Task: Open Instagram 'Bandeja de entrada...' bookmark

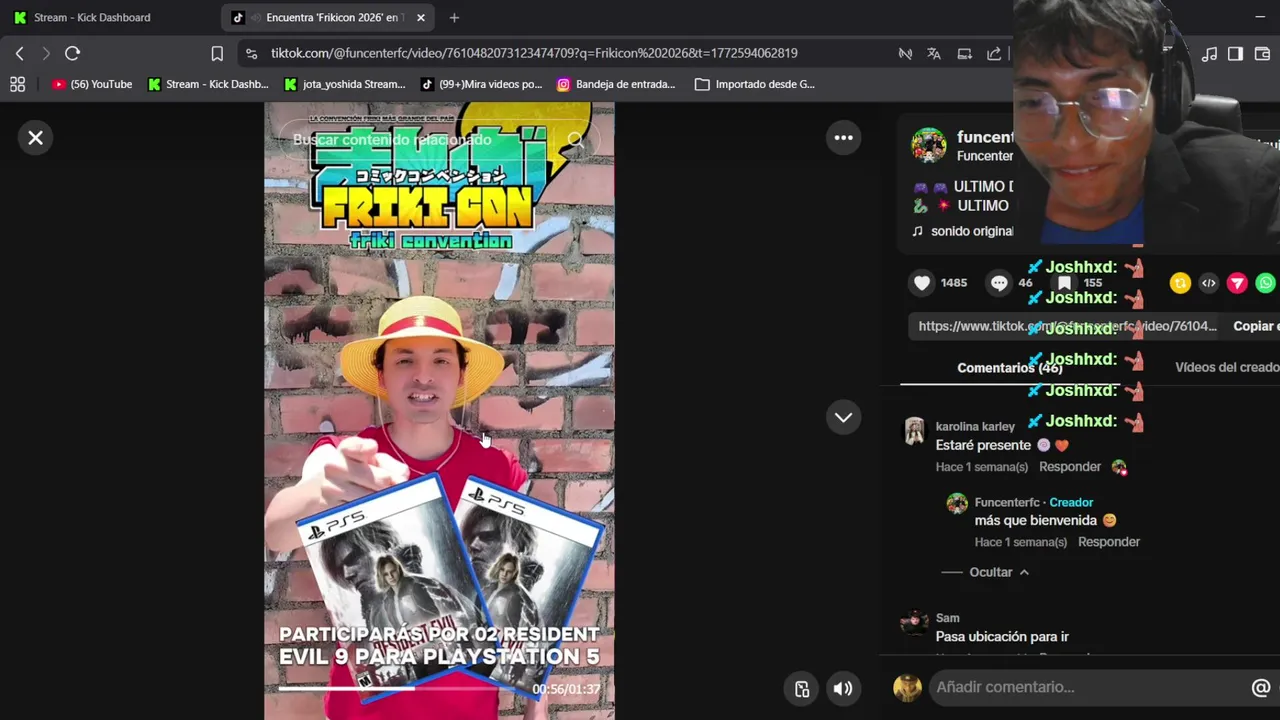Action: (616, 84)
